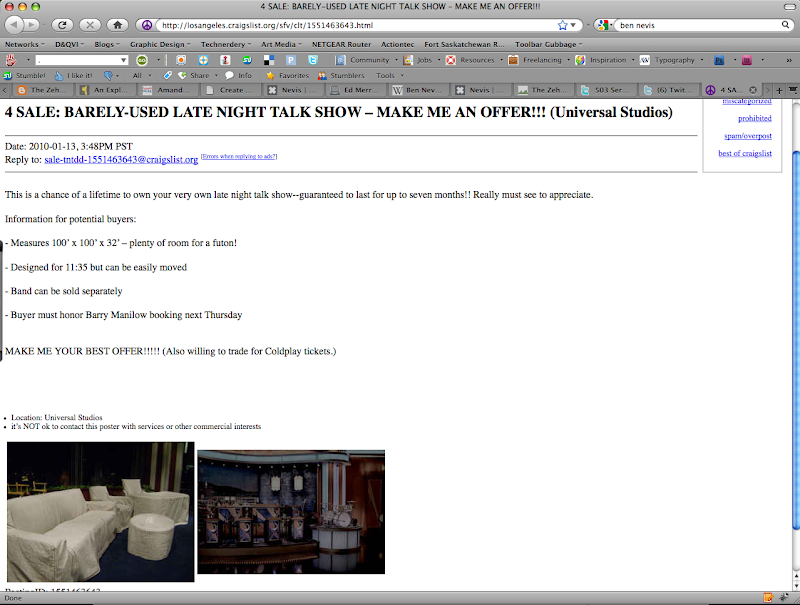Click the URL address field

pos(357,25)
